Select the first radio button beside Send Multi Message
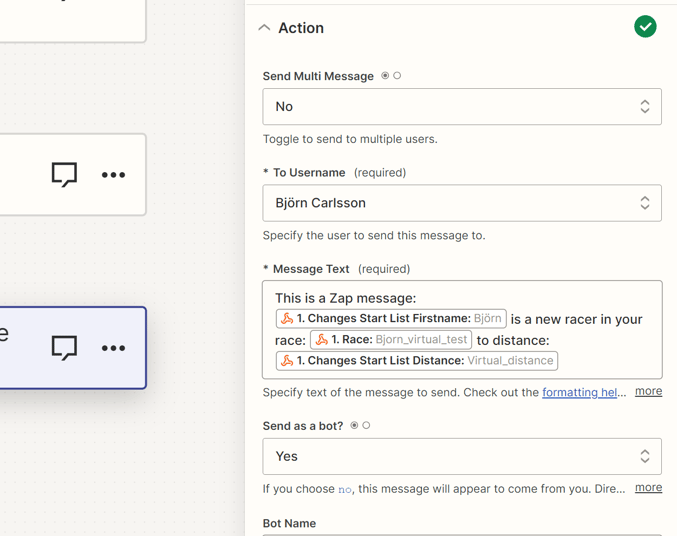The image size is (677, 536). (385, 76)
